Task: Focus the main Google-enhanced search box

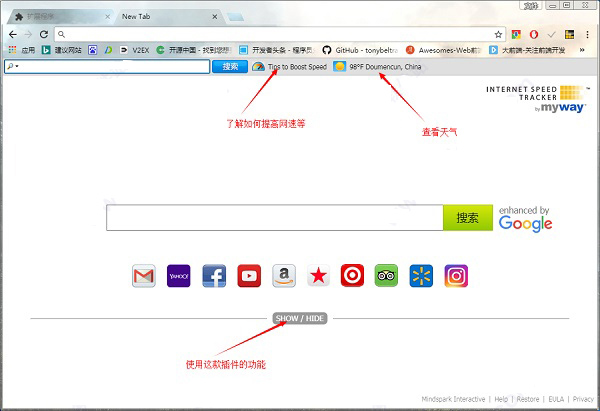Action: click(275, 218)
